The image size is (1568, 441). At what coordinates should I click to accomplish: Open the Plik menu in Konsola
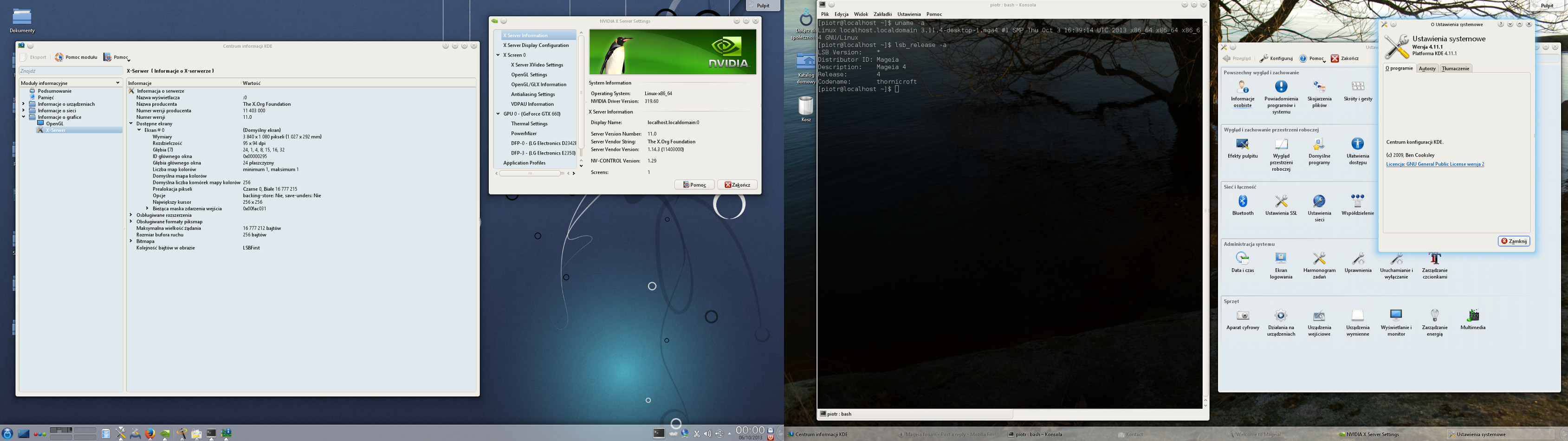(x=825, y=14)
